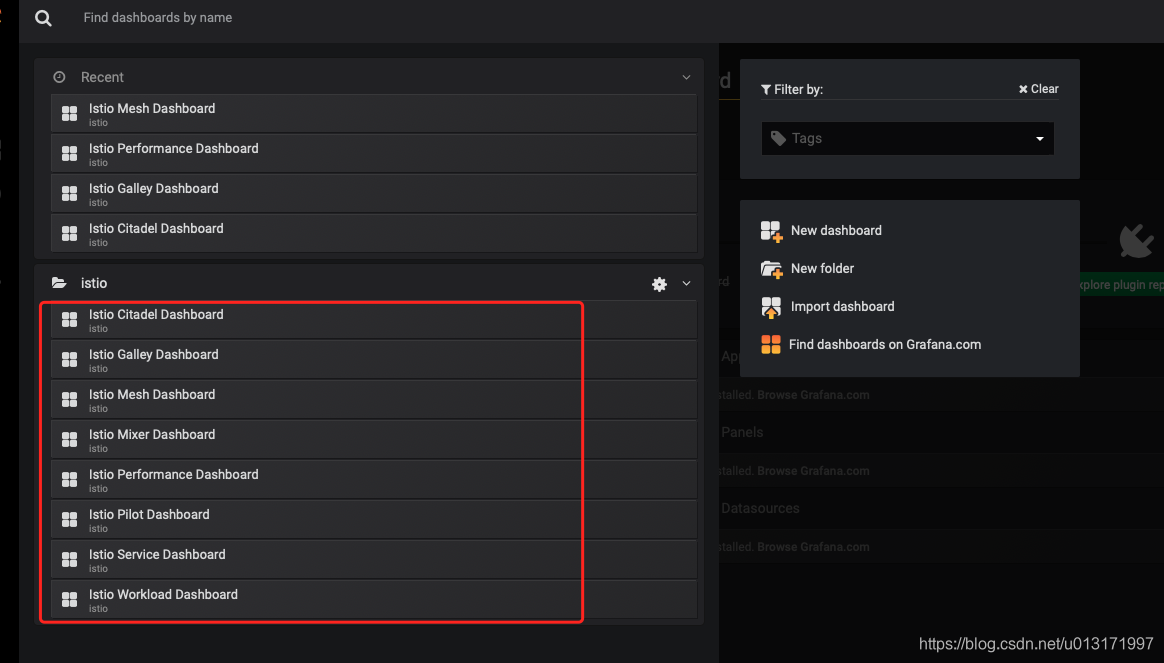Click the orange Grafana.com dashboards icon
This screenshot has width=1164, height=663.
click(771, 344)
